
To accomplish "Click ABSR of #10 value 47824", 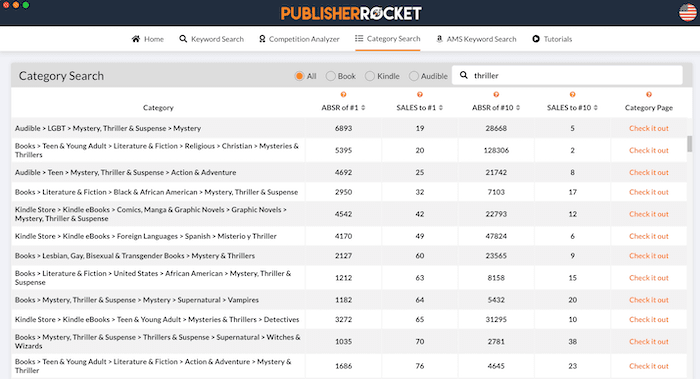I will click(496, 236).
